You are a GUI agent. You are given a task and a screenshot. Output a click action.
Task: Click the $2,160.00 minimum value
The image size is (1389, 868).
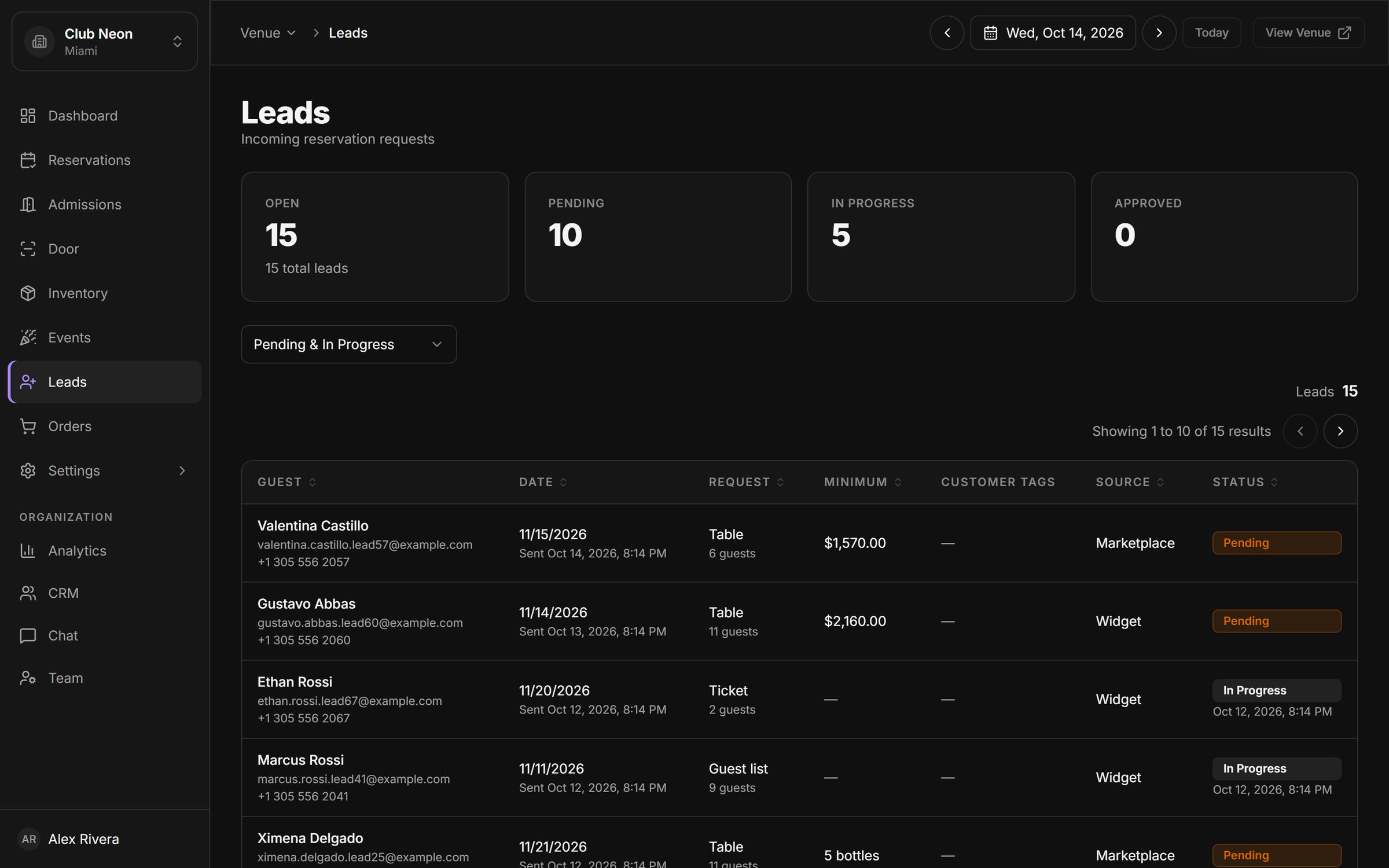[x=855, y=621]
